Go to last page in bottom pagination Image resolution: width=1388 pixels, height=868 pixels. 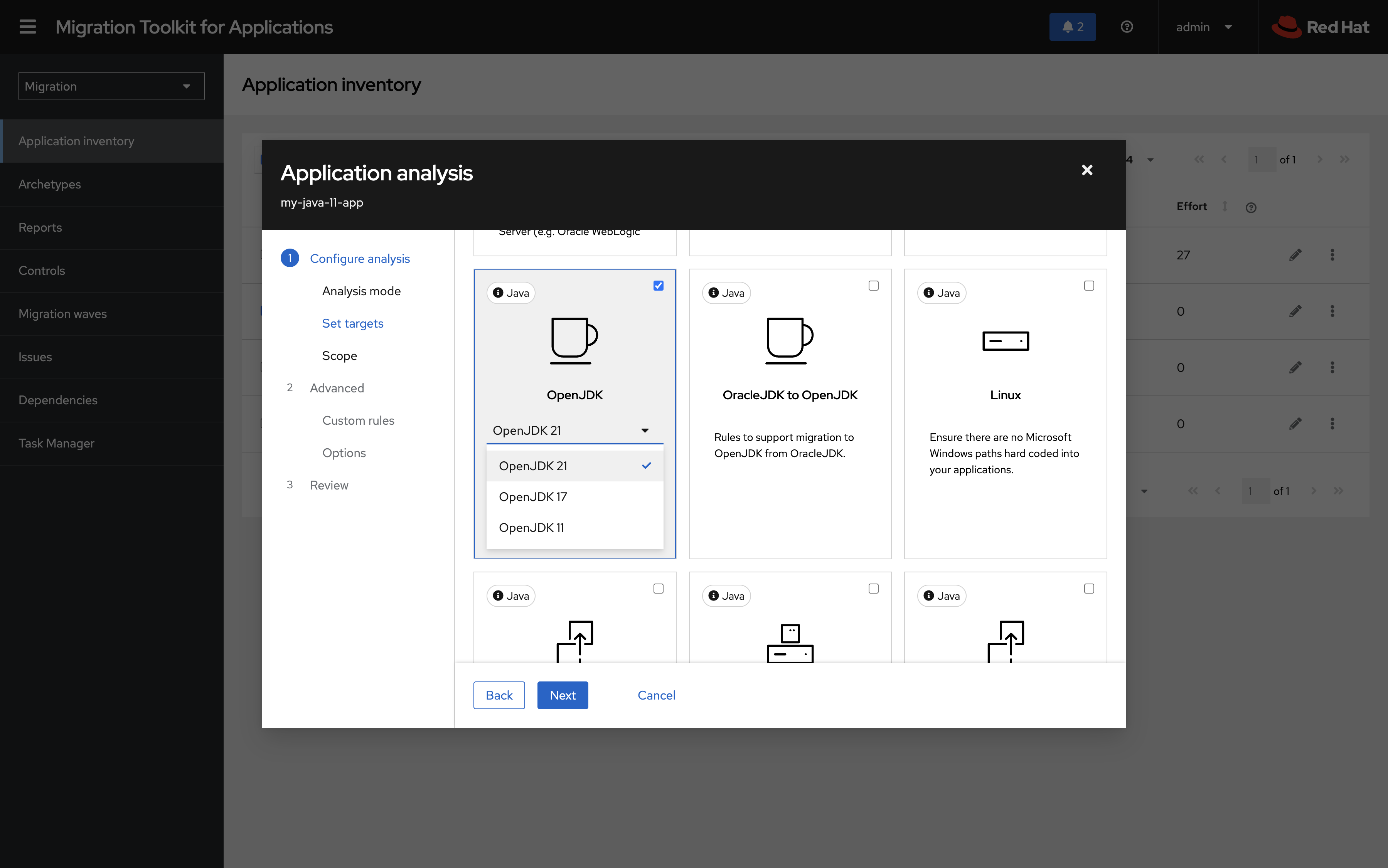point(1339,491)
